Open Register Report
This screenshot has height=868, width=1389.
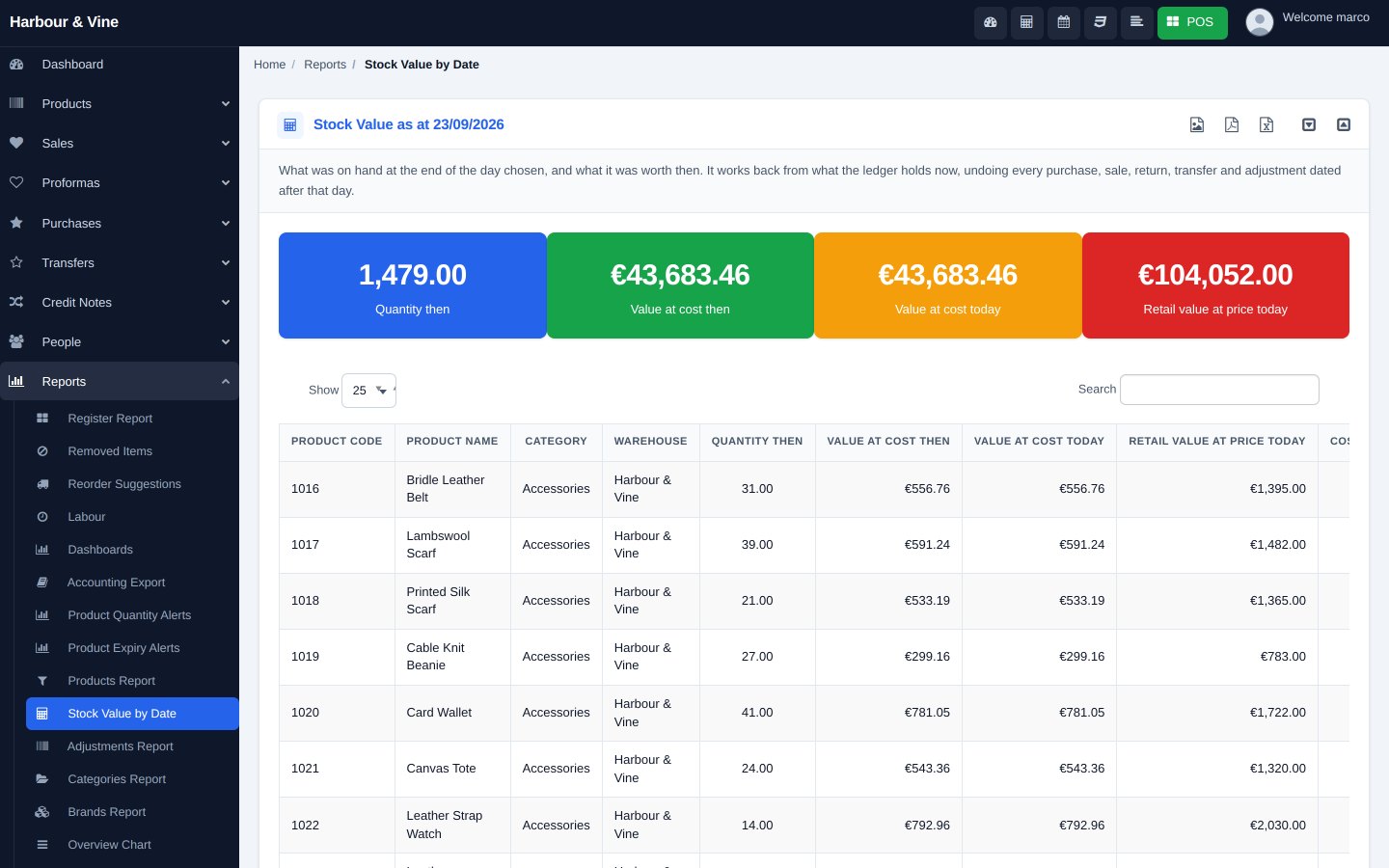pyautogui.click(x=132, y=419)
